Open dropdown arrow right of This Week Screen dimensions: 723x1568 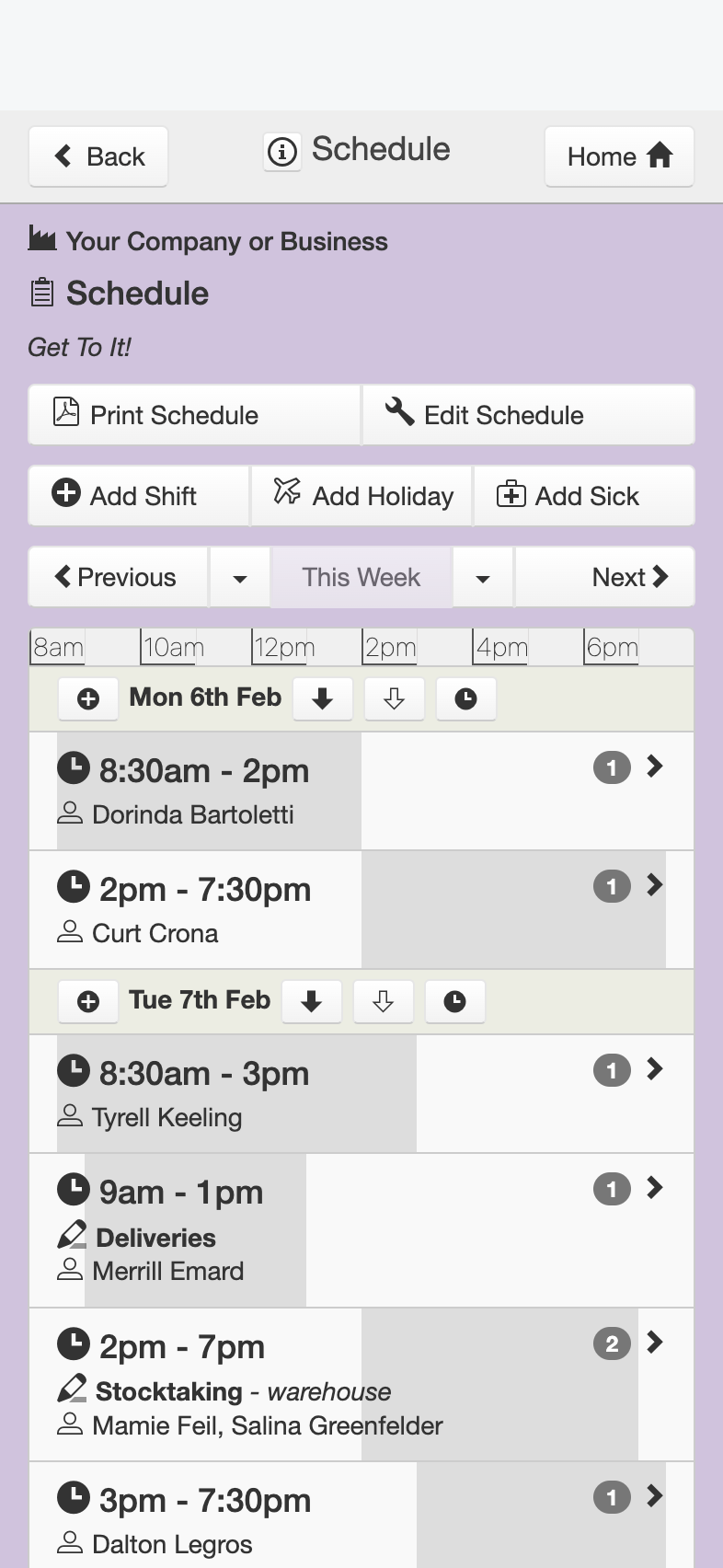[x=482, y=578]
